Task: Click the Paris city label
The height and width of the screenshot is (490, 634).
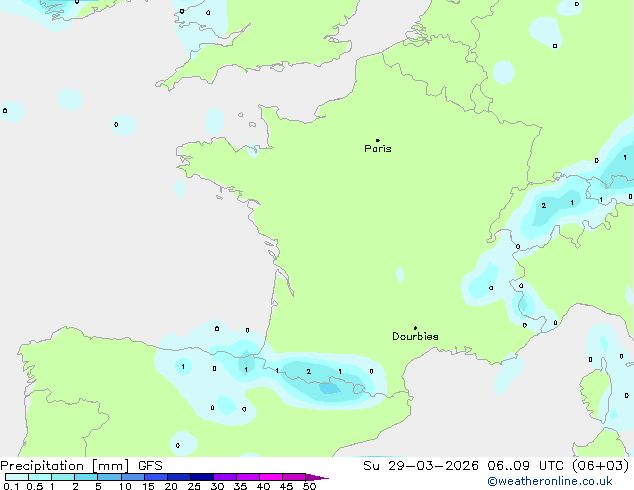Action: click(x=378, y=149)
